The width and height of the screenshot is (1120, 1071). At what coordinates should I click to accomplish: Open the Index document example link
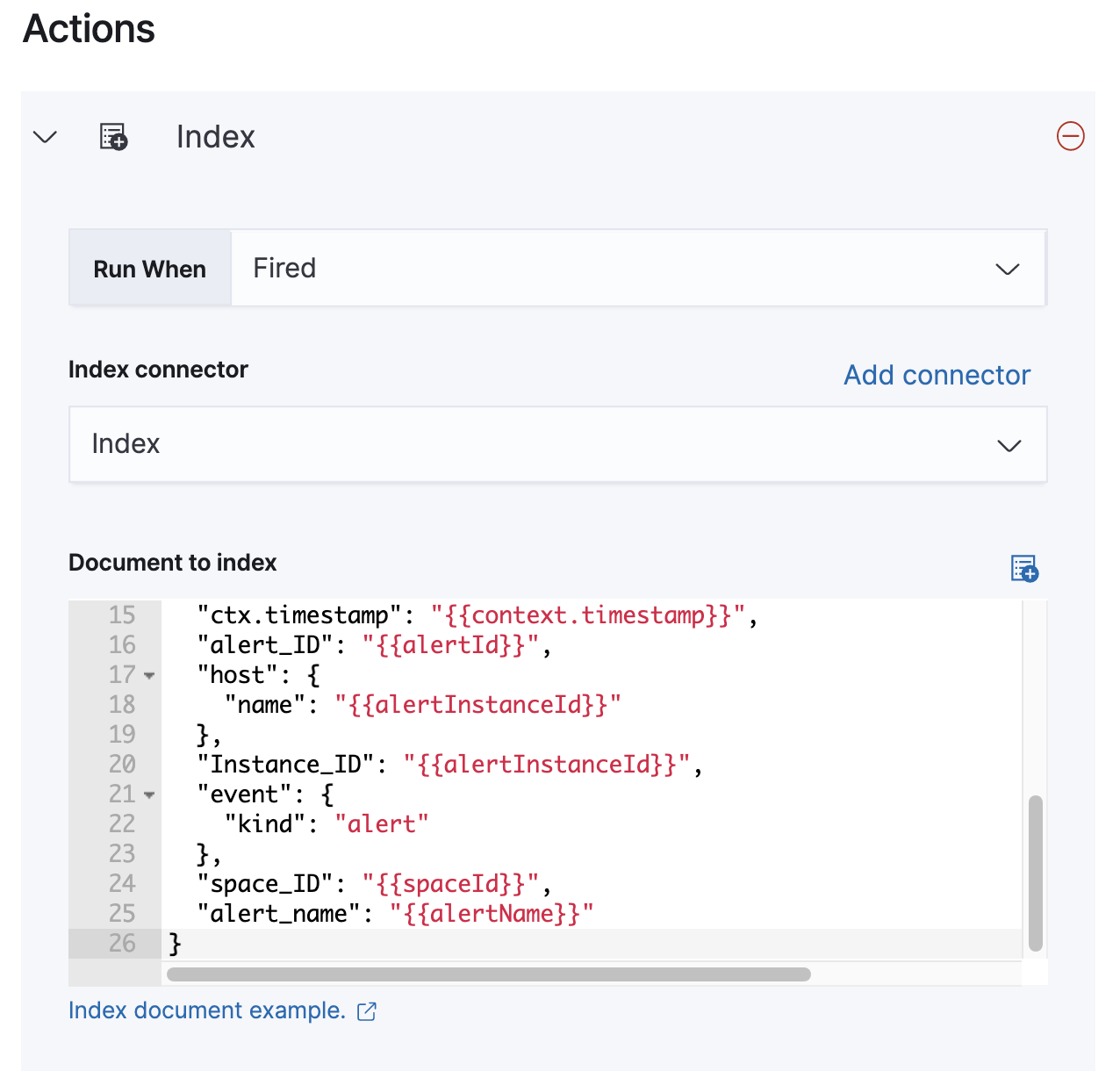tap(207, 1010)
